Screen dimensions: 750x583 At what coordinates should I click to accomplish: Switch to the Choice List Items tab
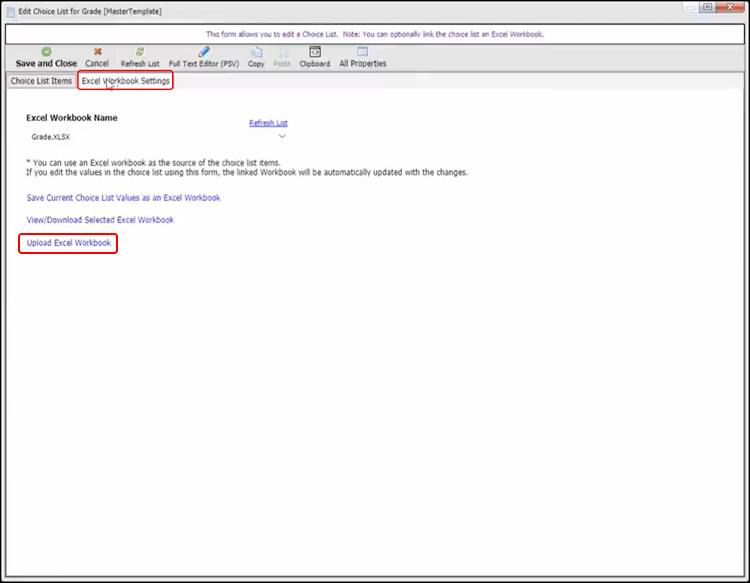coord(41,81)
